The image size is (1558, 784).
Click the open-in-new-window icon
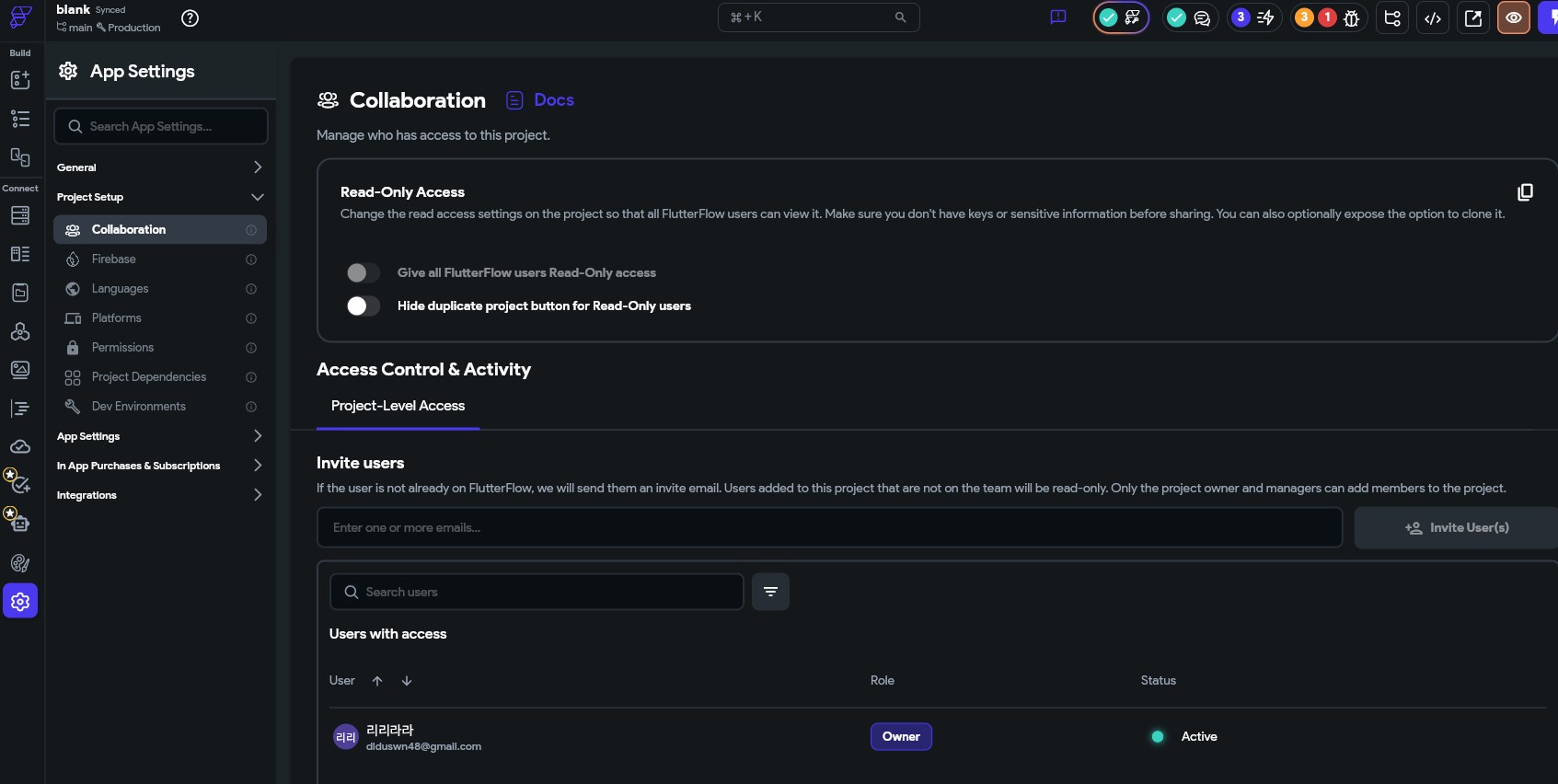tap(1473, 17)
